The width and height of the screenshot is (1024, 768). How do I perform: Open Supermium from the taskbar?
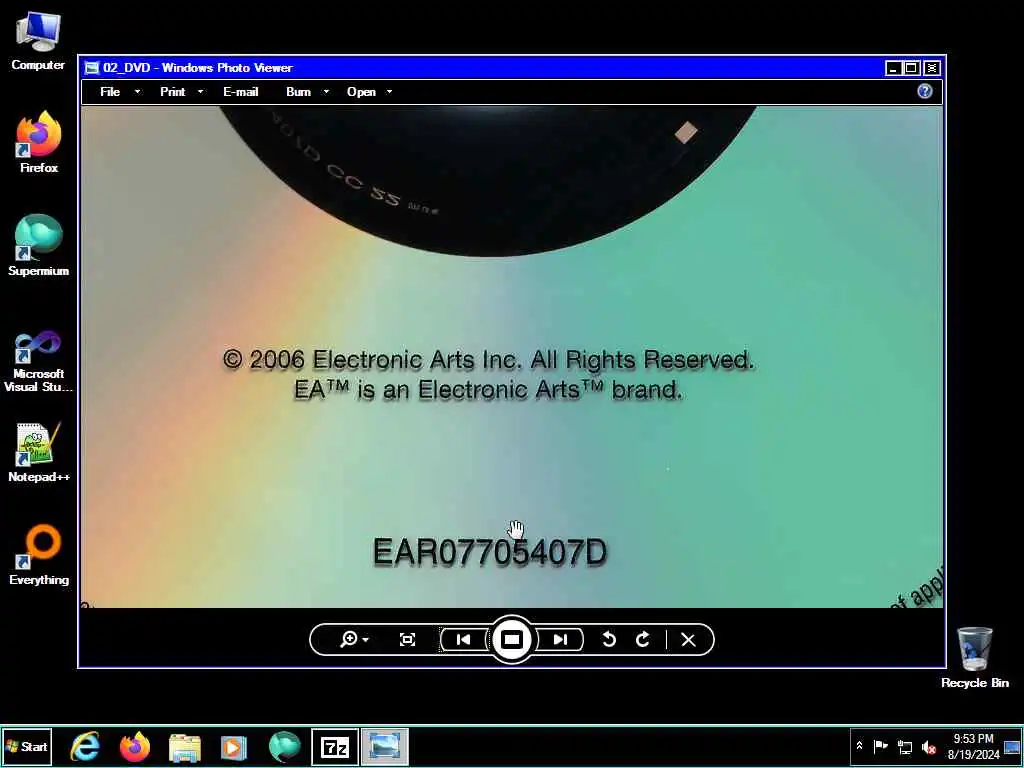point(285,747)
